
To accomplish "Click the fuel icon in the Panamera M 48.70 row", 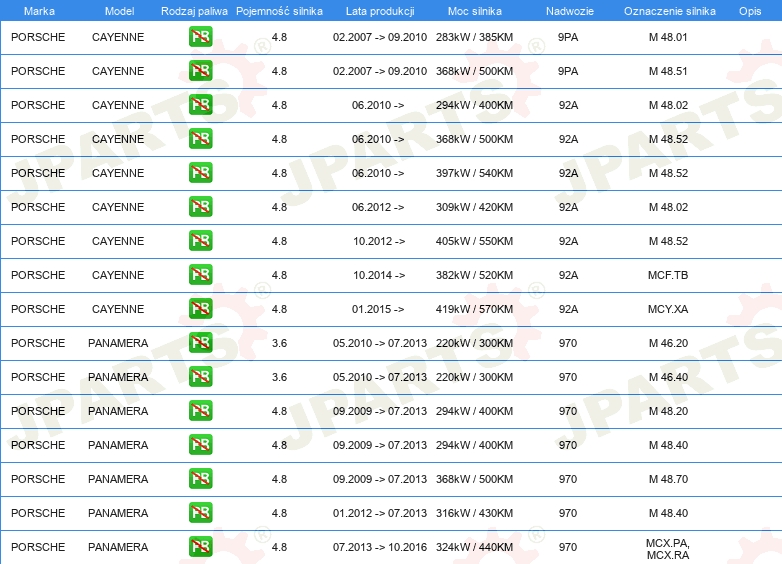I will click(x=200, y=479).
